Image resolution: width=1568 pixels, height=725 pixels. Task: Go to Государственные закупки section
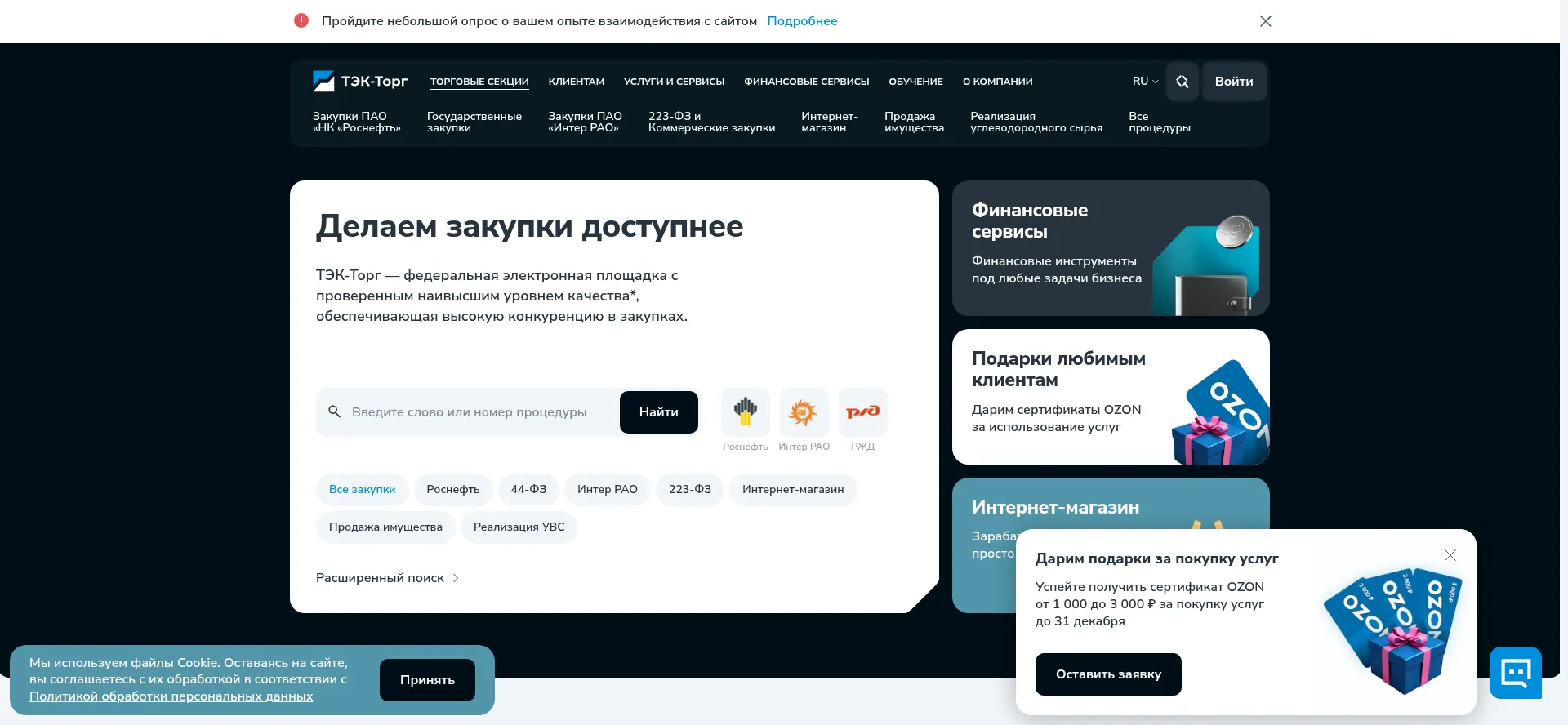point(474,122)
